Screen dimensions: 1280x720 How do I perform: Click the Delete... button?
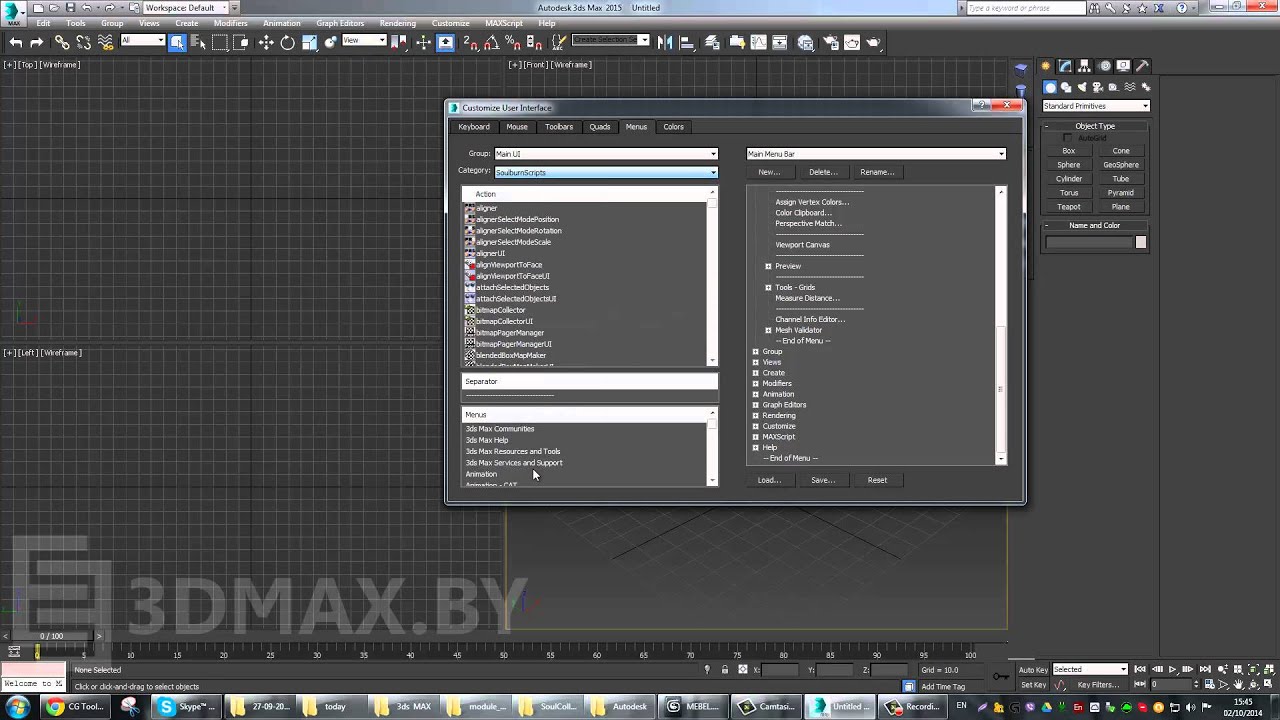click(x=823, y=172)
